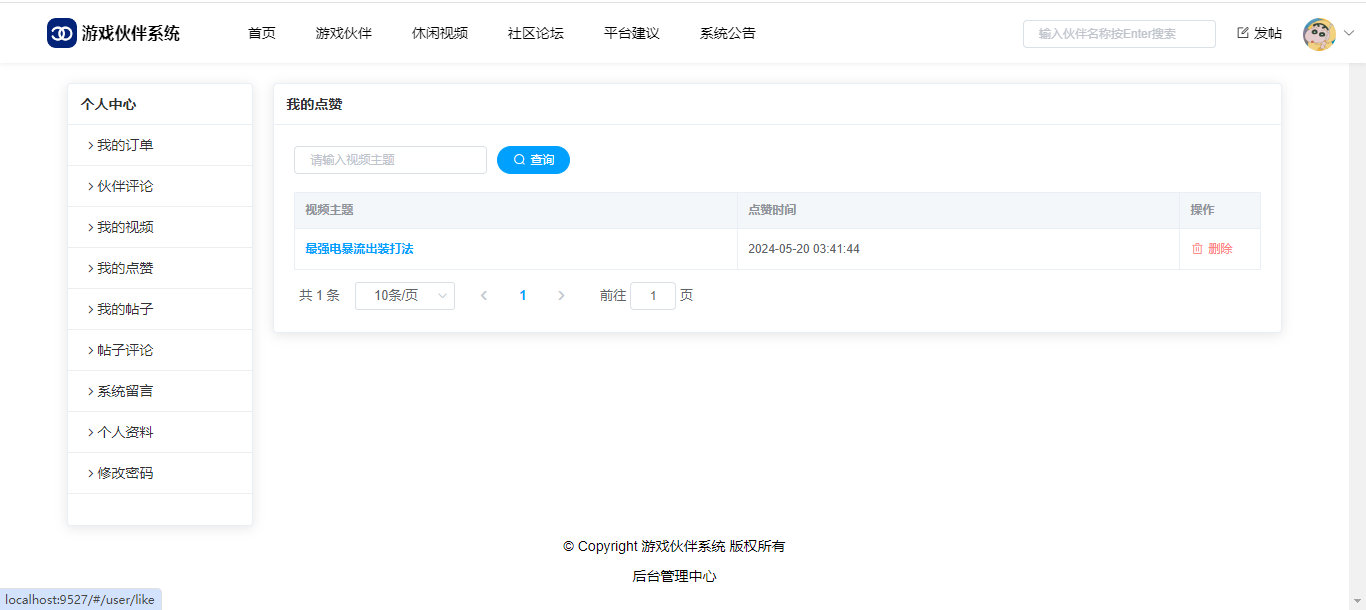This screenshot has height=610, width=1366.
Task: Click the 我的点赞 panel title
Action: coord(314,104)
